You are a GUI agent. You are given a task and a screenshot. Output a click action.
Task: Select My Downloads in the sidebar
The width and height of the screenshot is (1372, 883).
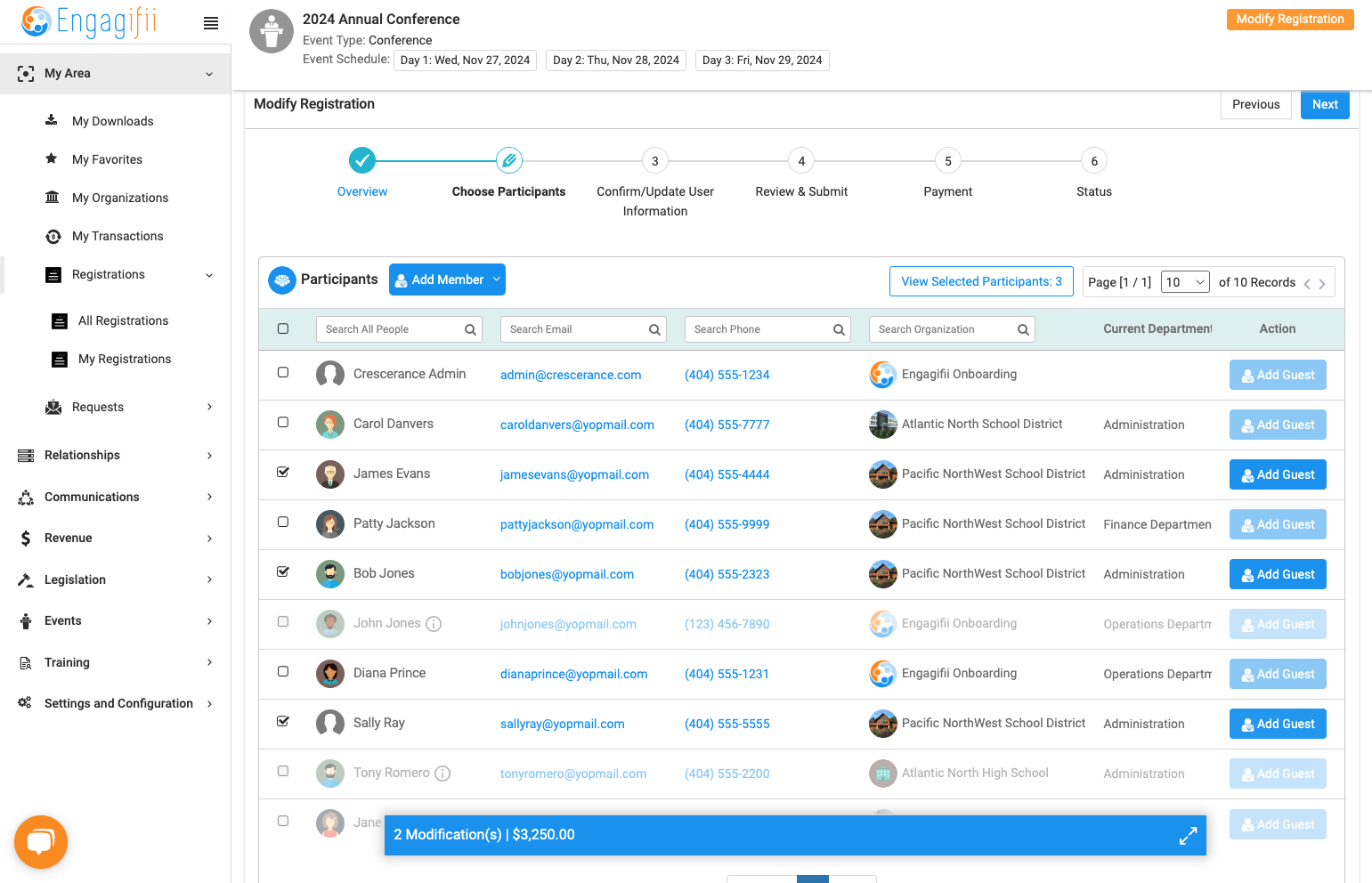coord(112,121)
